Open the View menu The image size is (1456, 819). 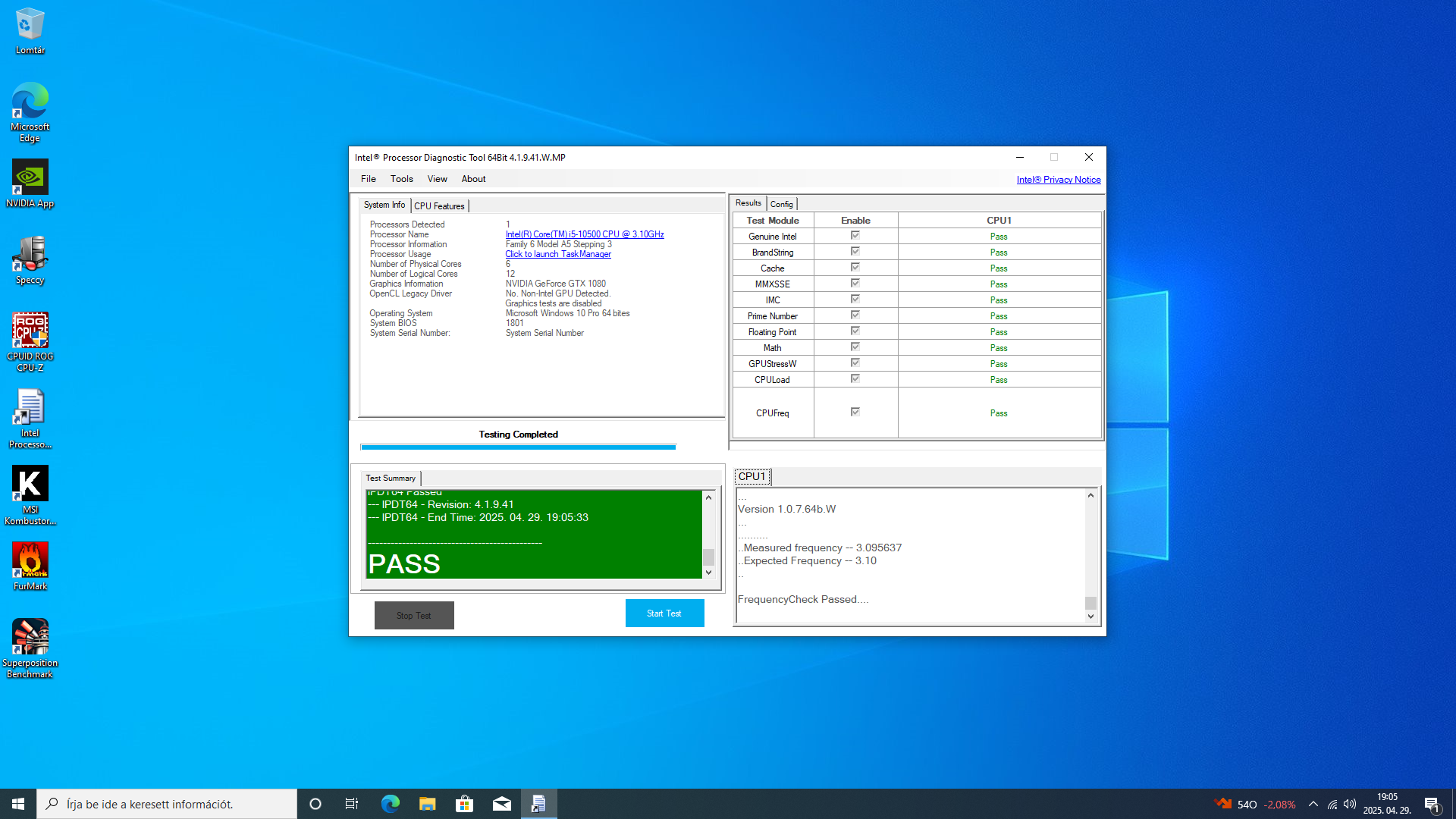point(438,179)
